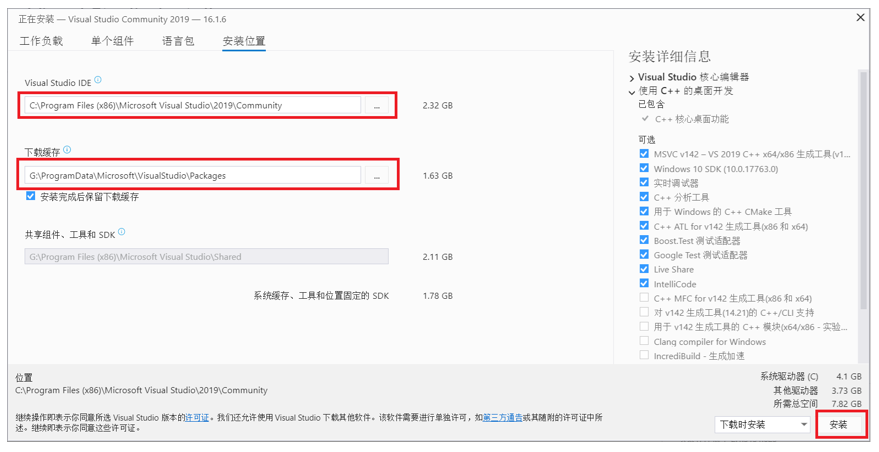
Task: Click the 2.11 GB size value
Action: pyautogui.click(x=438, y=257)
